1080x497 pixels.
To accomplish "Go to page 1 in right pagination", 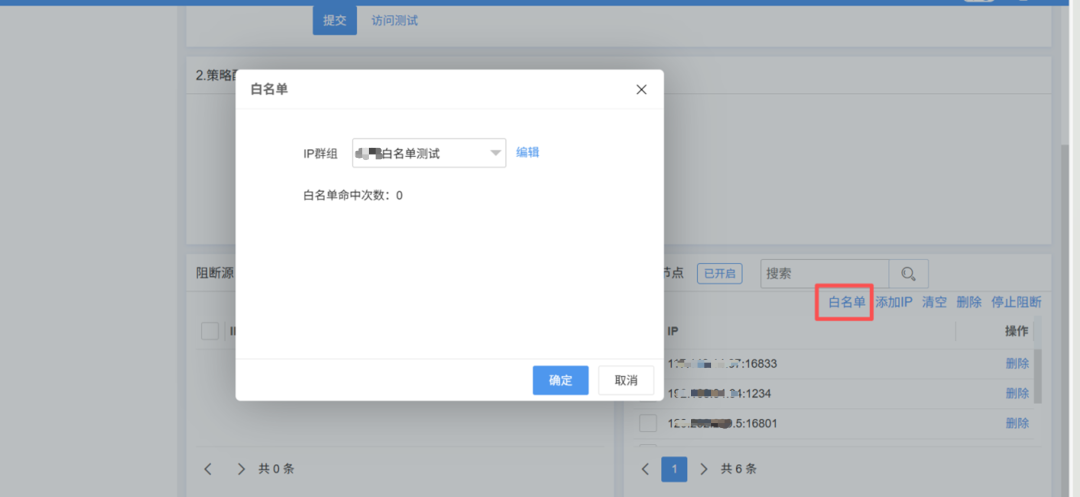I will tap(674, 469).
